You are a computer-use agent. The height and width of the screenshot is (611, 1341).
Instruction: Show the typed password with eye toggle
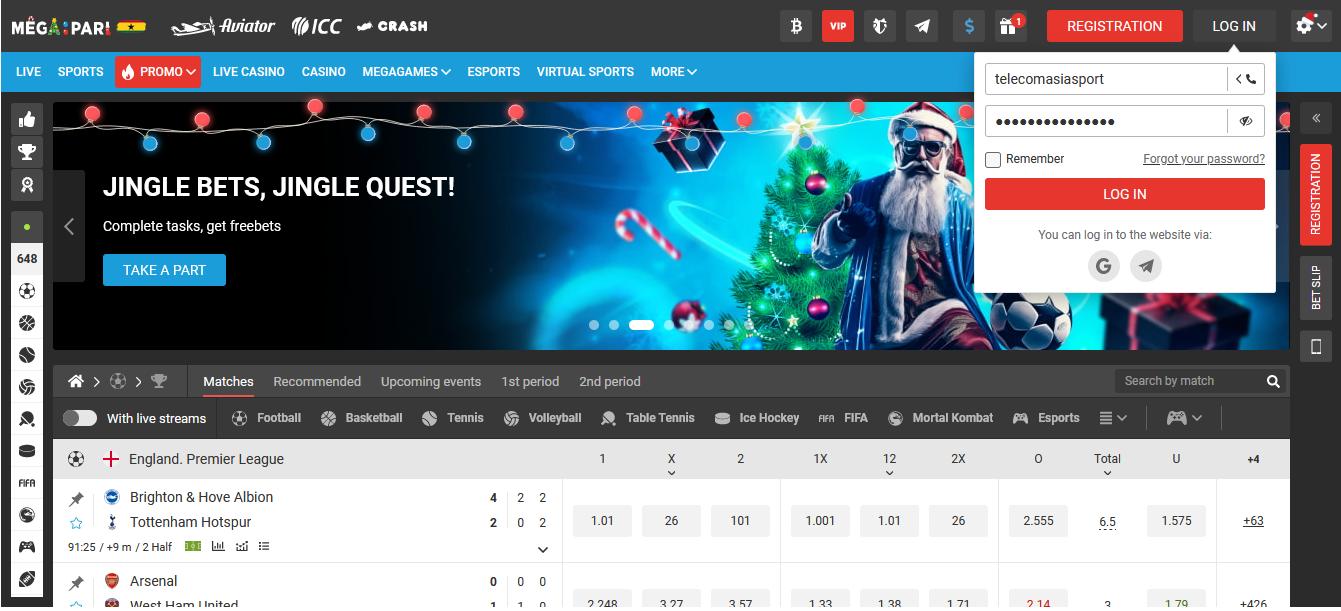tap(1245, 120)
